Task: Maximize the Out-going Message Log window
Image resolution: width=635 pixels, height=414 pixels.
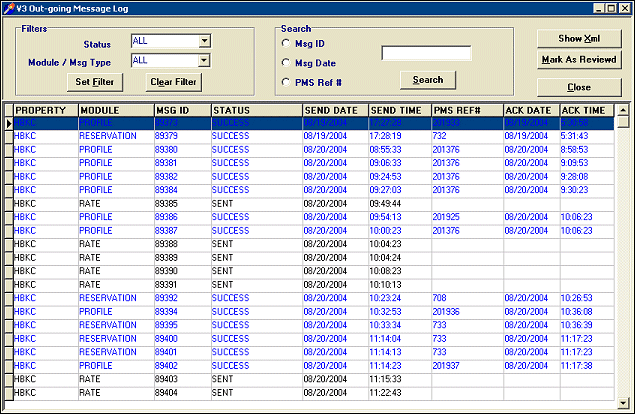Action: [x=610, y=8]
